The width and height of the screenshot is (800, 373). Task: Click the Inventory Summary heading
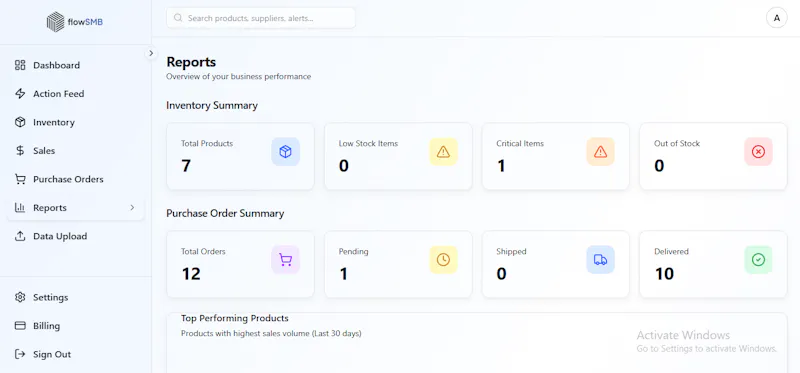pyautogui.click(x=212, y=106)
